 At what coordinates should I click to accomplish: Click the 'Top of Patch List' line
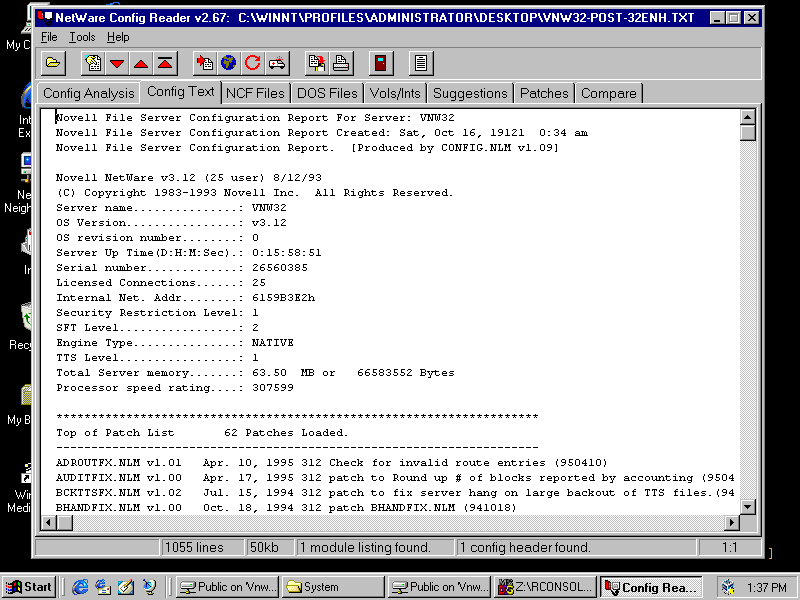202,433
